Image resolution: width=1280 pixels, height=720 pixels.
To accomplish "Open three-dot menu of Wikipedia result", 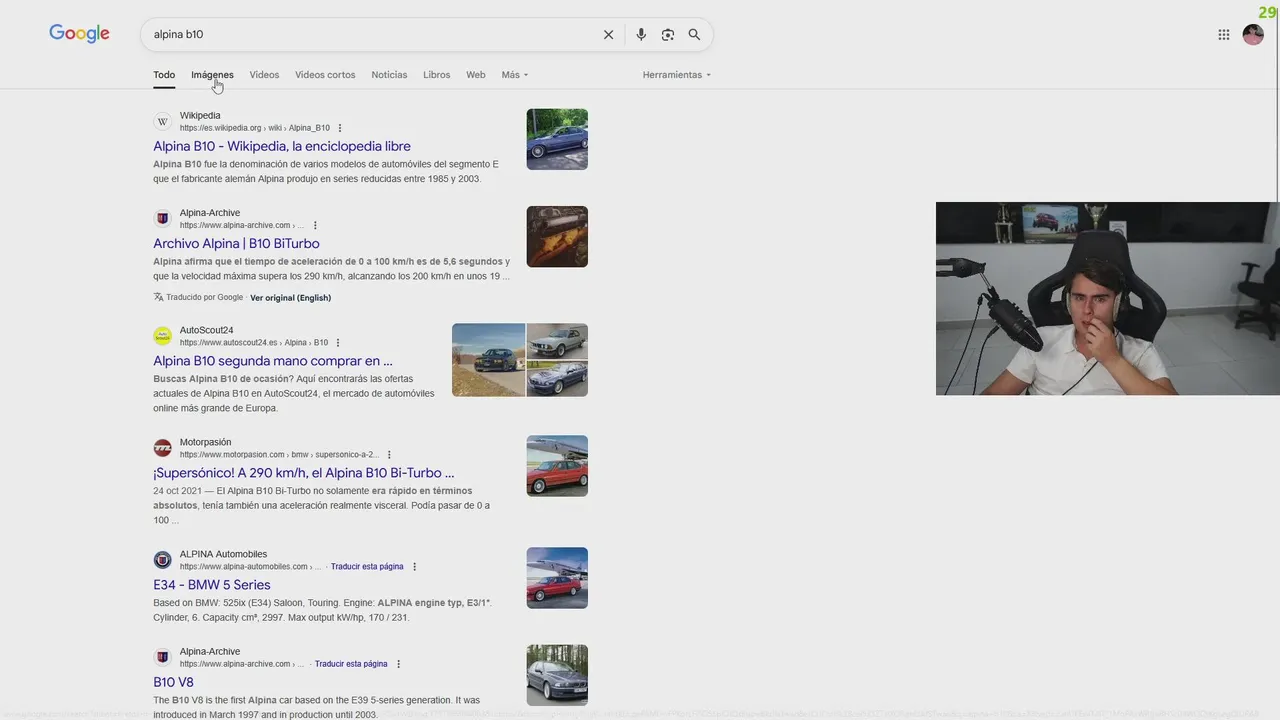I will [340, 128].
